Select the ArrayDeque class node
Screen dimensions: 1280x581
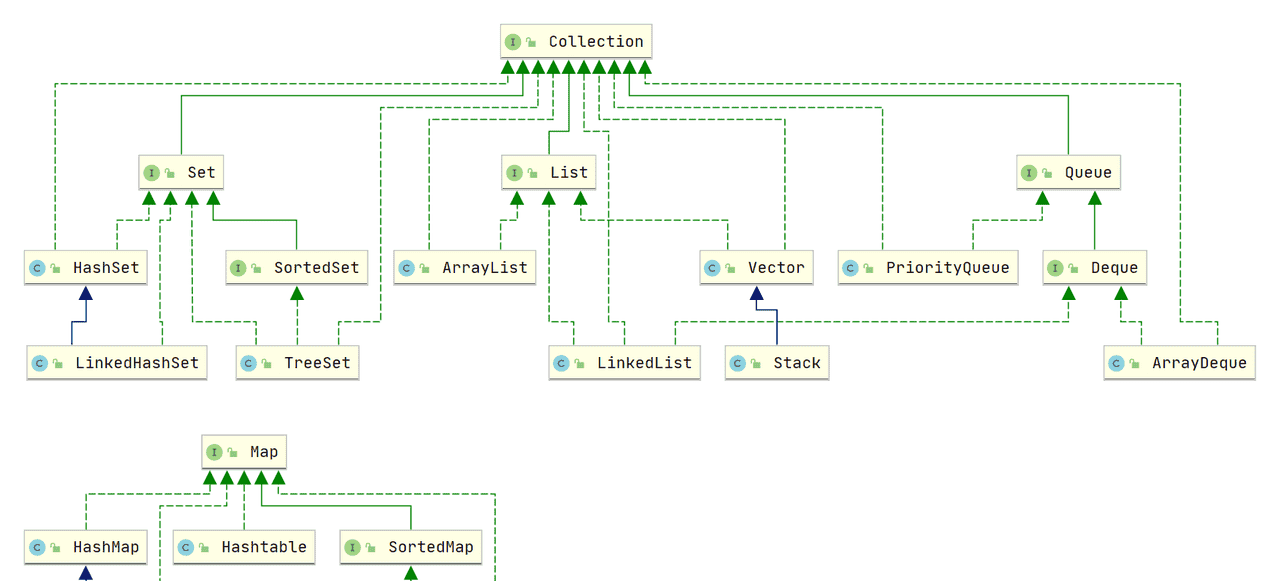(1179, 363)
